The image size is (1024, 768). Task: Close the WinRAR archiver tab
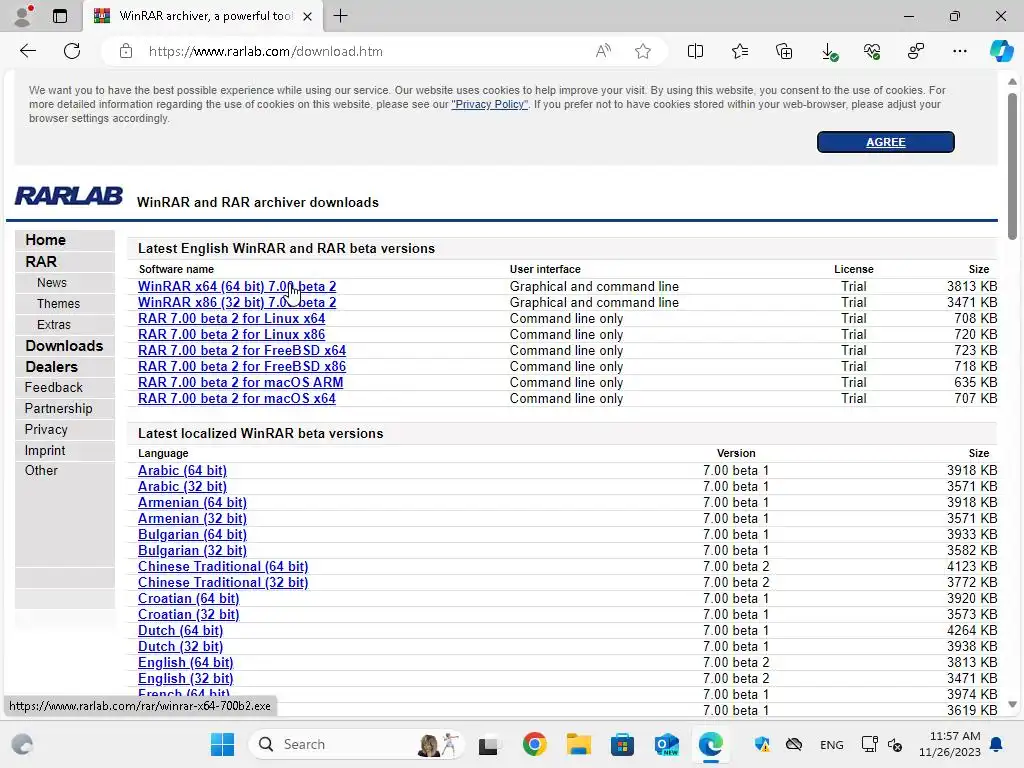308,16
